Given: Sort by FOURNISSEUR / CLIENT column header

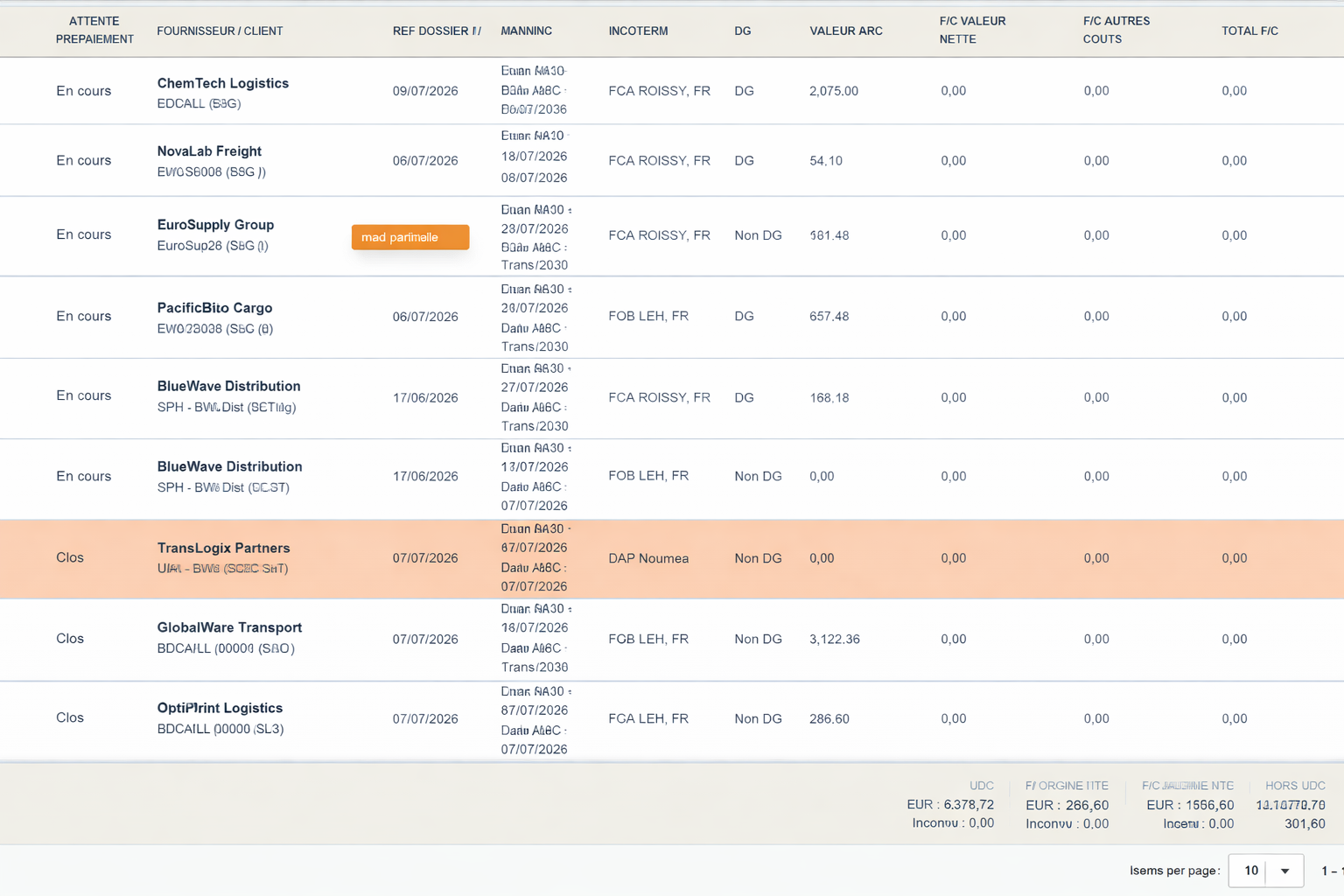Looking at the screenshot, I should tap(220, 31).
